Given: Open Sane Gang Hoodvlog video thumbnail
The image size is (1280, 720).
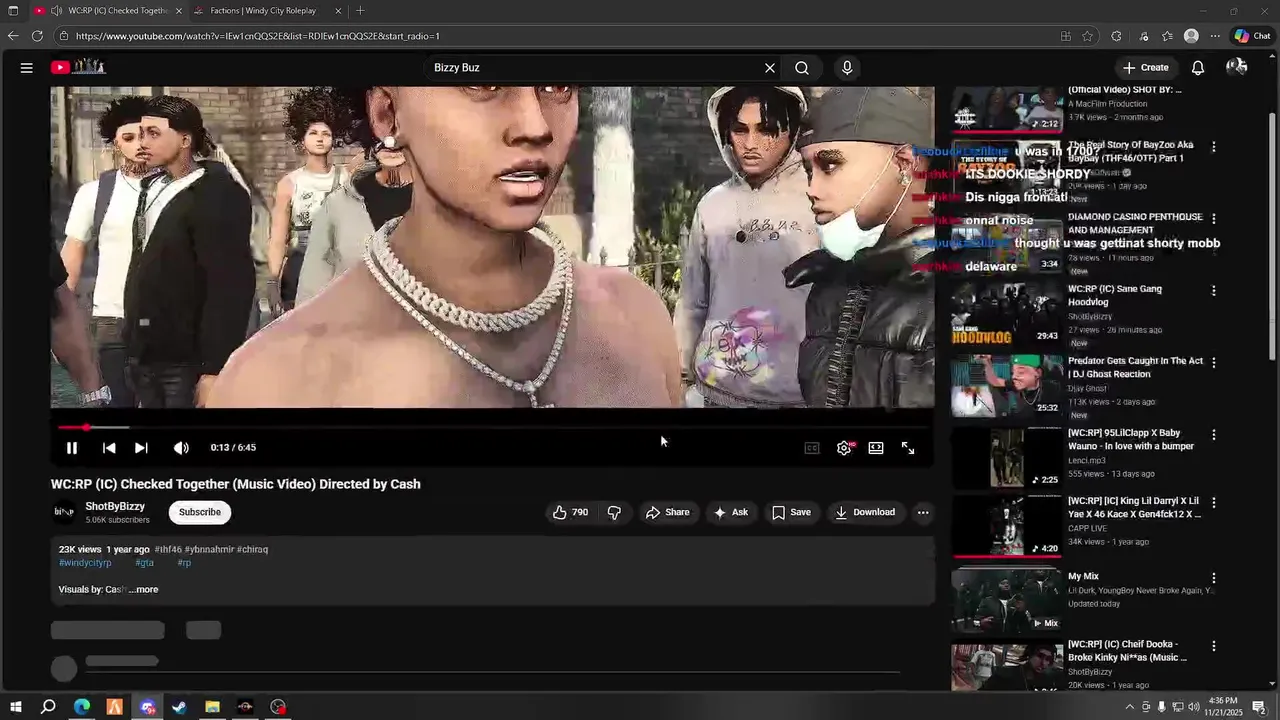Looking at the screenshot, I should point(1007,313).
